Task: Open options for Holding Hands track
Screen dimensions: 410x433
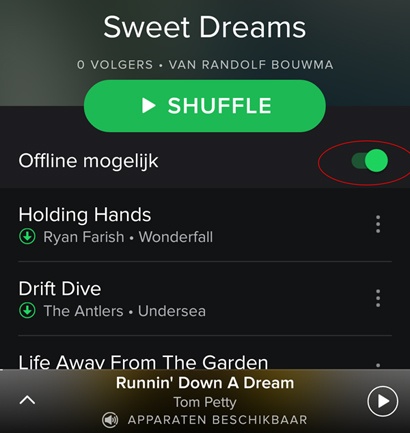Action: point(378,224)
